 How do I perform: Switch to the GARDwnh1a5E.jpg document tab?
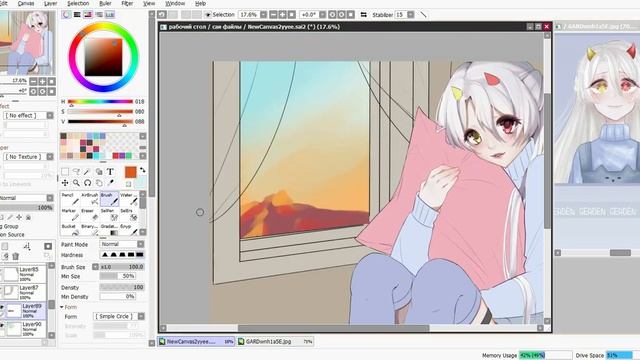(x=275, y=342)
